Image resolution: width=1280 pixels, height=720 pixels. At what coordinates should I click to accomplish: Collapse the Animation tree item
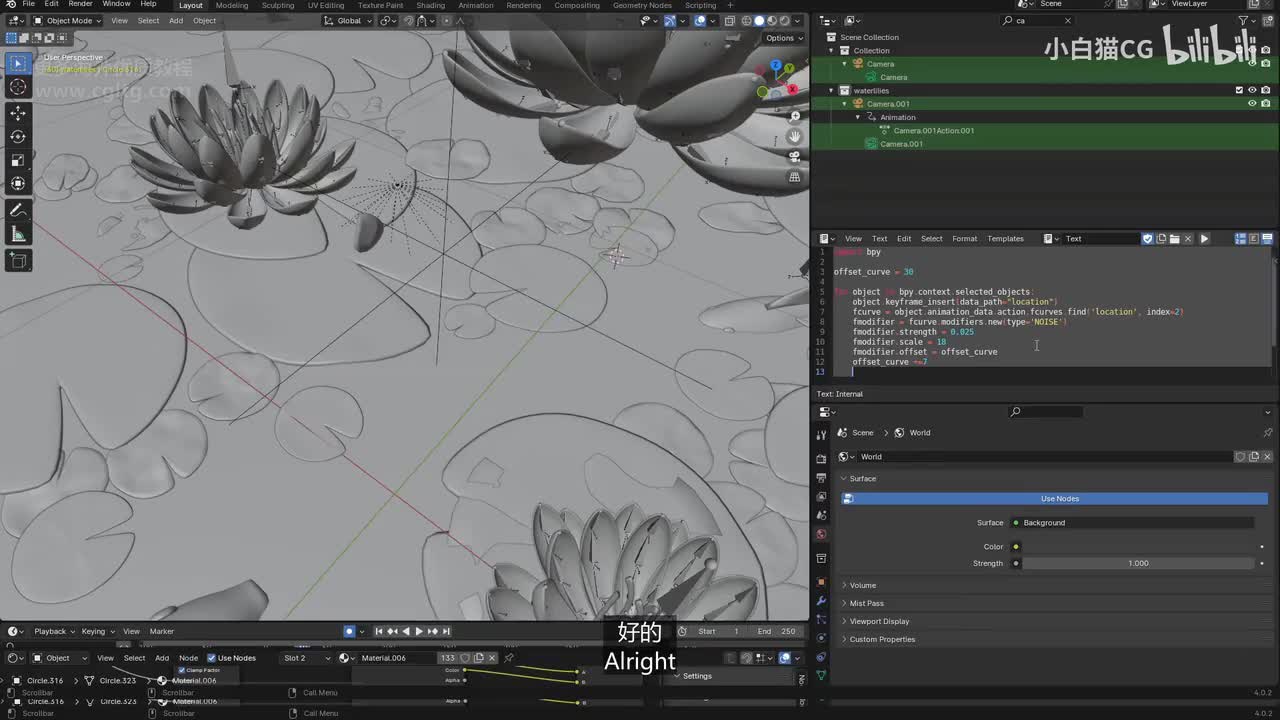coord(857,117)
